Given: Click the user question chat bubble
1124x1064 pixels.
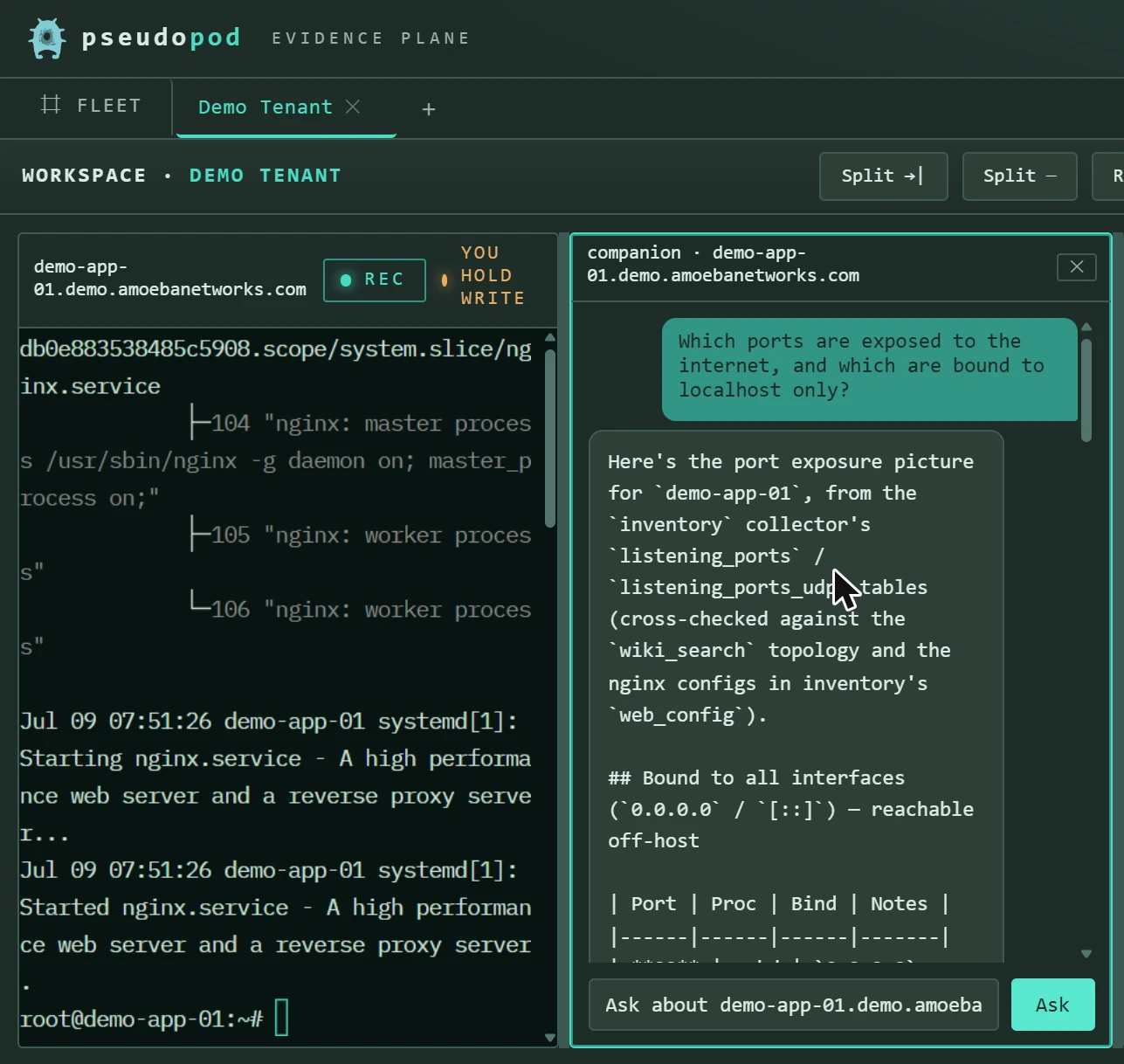Looking at the screenshot, I should pos(870,369).
